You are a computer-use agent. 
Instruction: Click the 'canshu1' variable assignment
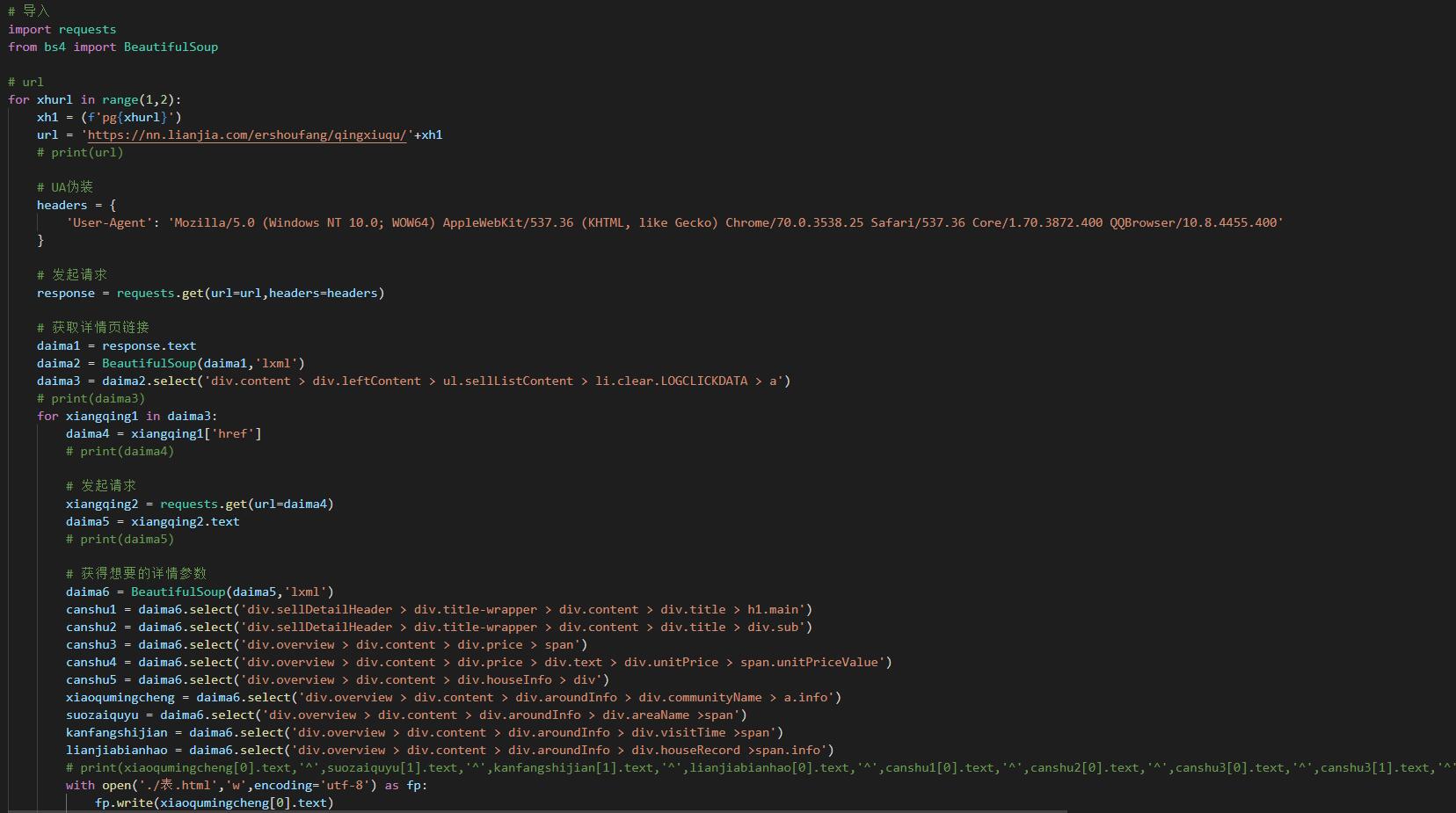pos(91,609)
